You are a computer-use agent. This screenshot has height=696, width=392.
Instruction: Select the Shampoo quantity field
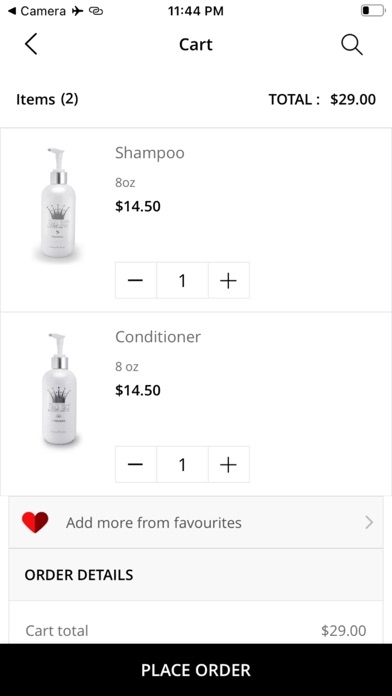(182, 281)
